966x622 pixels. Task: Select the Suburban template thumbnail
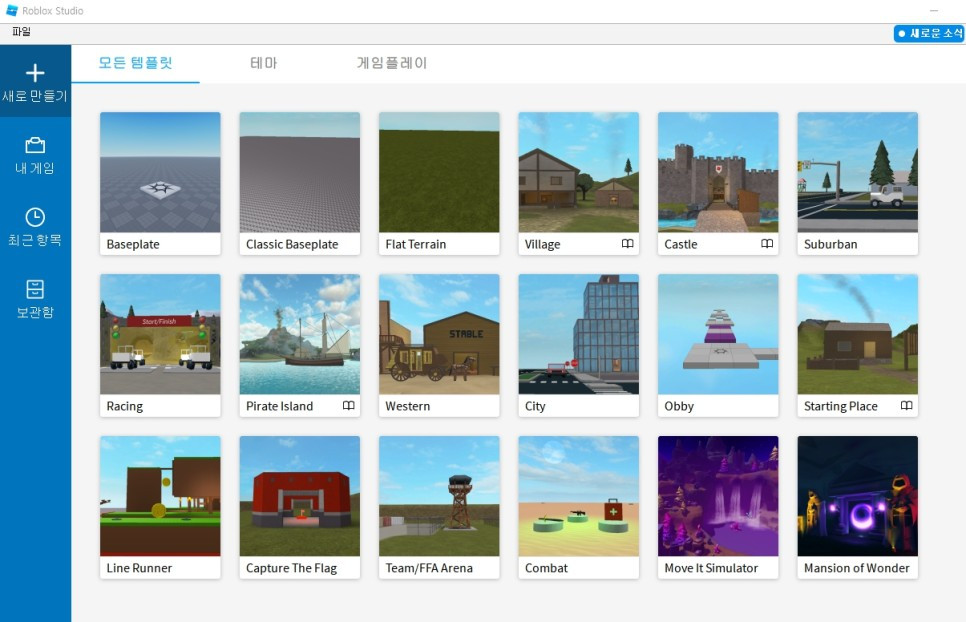click(858, 172)
